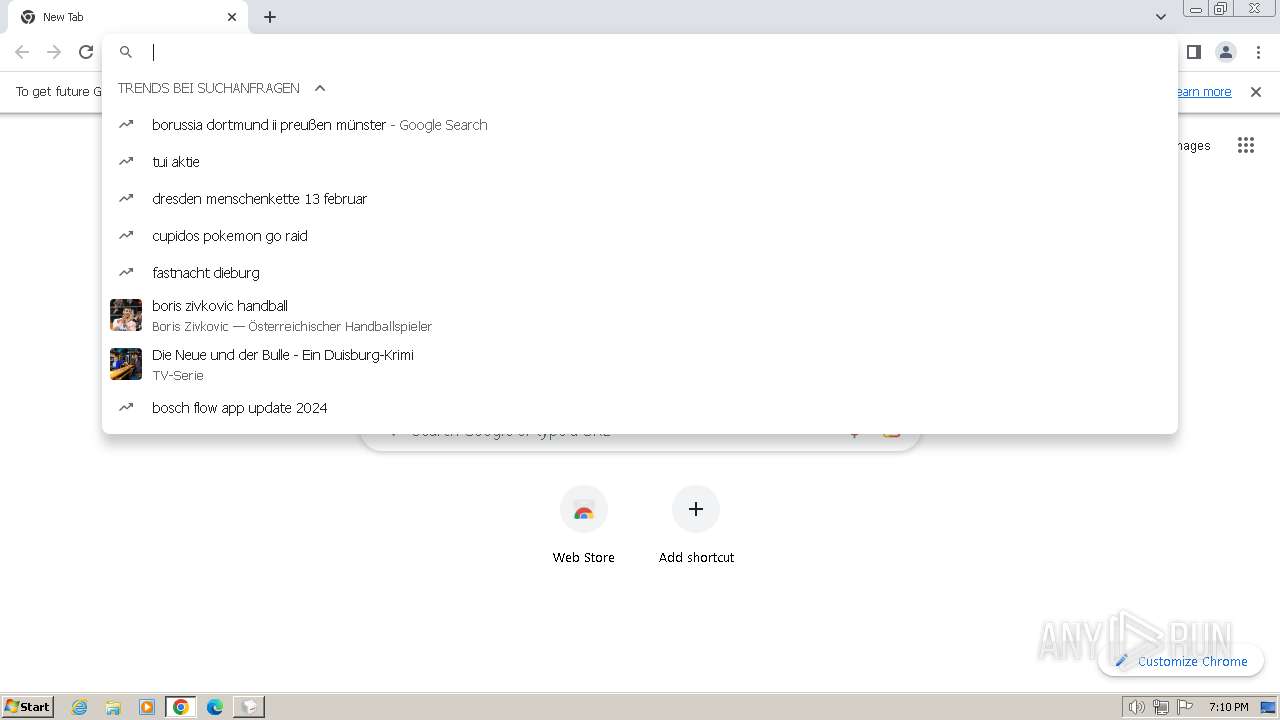Choose suggestion bosch flow app update 2024
Image resolution: width=1280 pixels, height=720 pixels.
(x=640, y=408)
